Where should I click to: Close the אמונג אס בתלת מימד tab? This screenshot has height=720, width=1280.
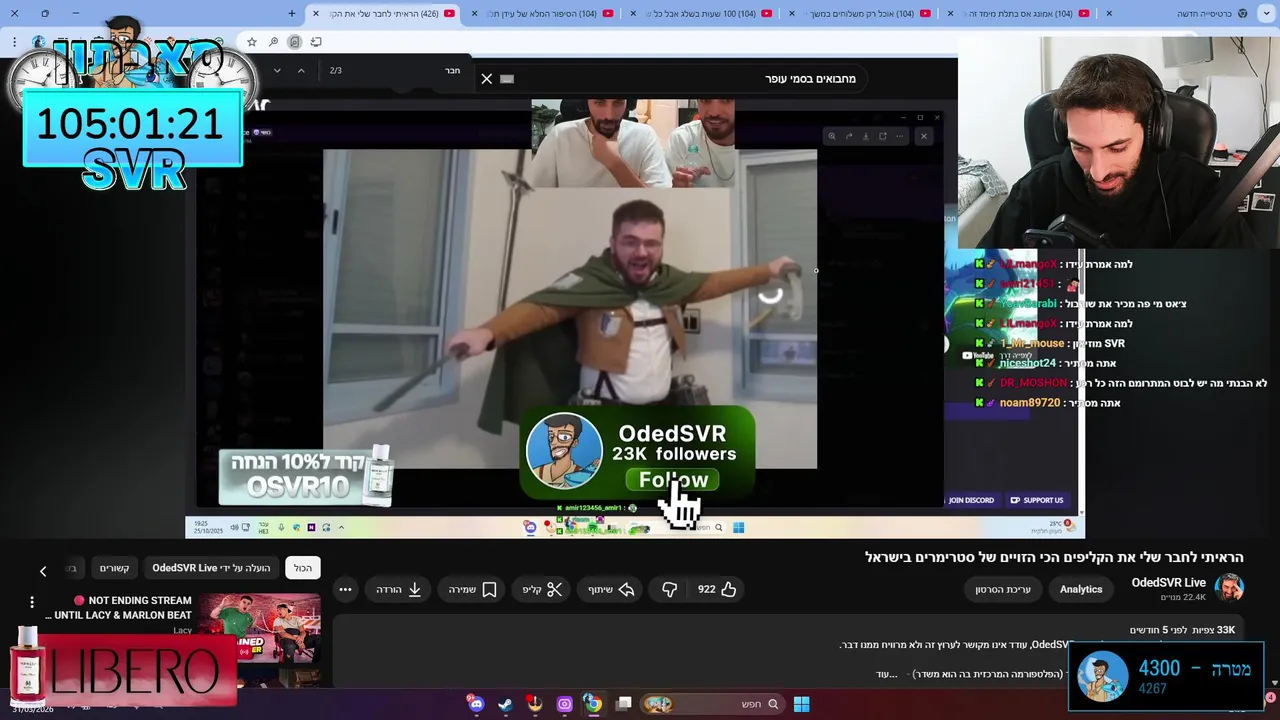click(x=949, y=13)
